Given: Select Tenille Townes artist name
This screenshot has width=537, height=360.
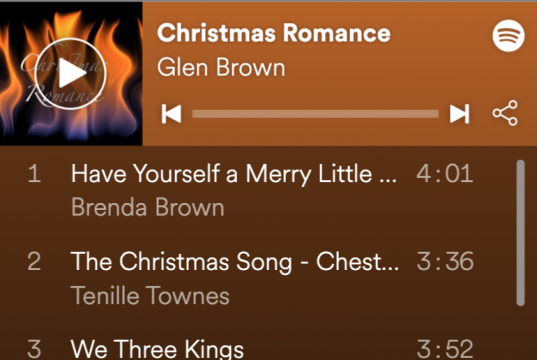Looking at the screenshot, I should pyautogui.click(x=150, y=295).
